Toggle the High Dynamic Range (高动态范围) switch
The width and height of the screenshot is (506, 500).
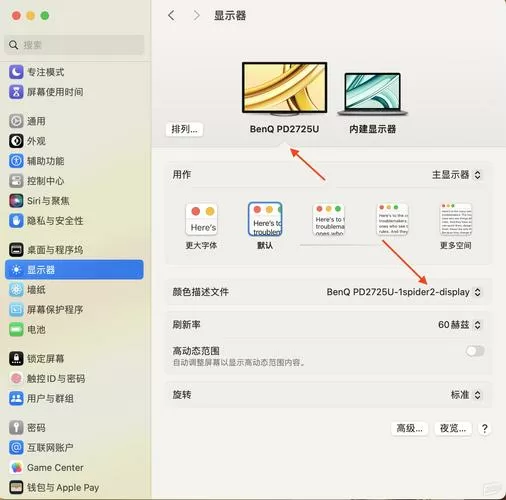tap(475, 351)
